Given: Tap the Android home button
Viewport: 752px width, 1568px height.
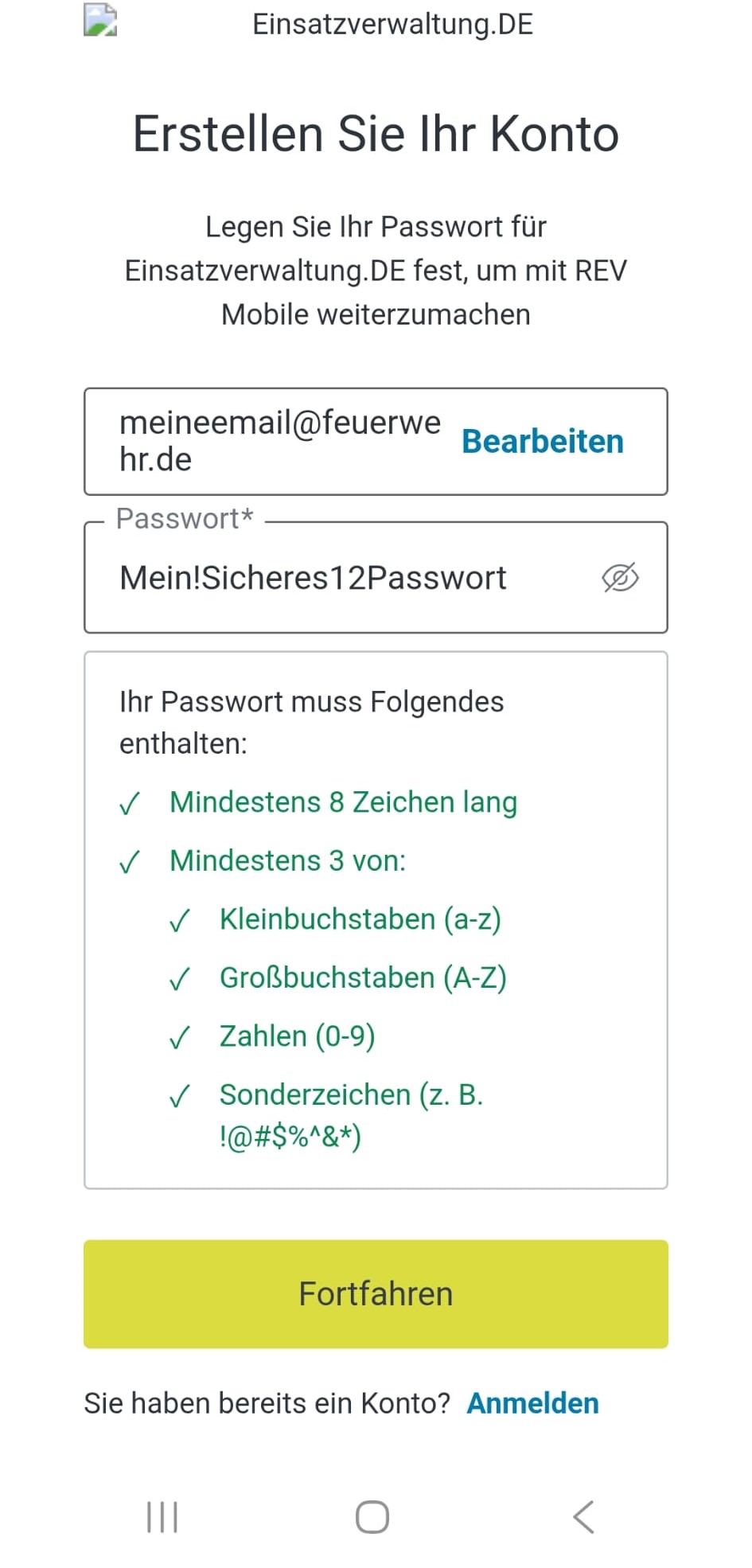Looking at the screenshot, I should (372, 1517).
